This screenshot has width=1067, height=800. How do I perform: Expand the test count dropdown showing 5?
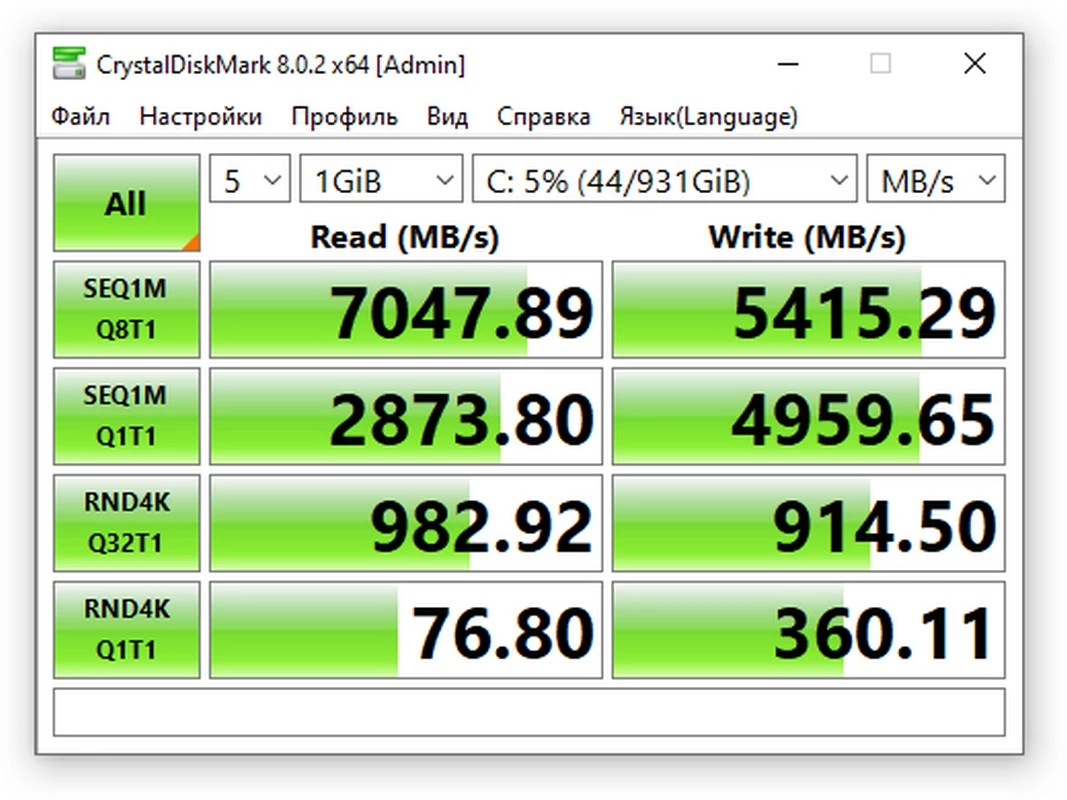pyautogui.click(x=250, y=180)
